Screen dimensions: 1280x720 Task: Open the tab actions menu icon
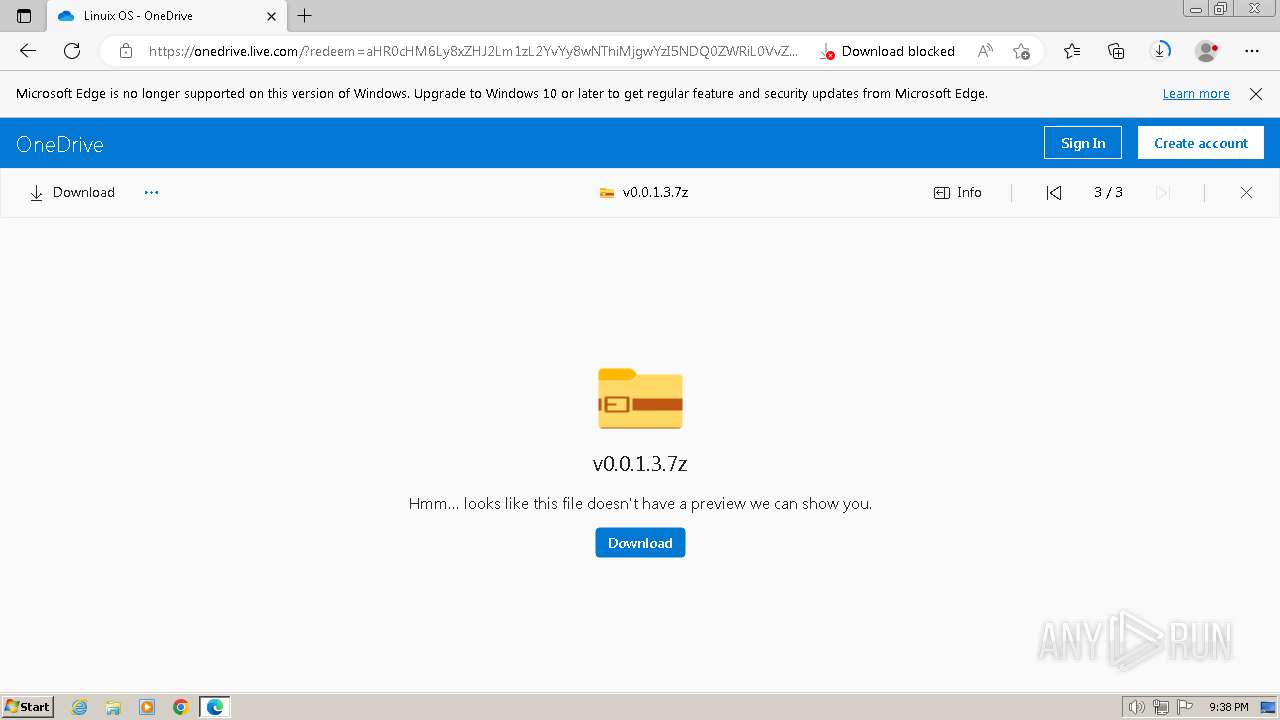[x=24, y=16]
